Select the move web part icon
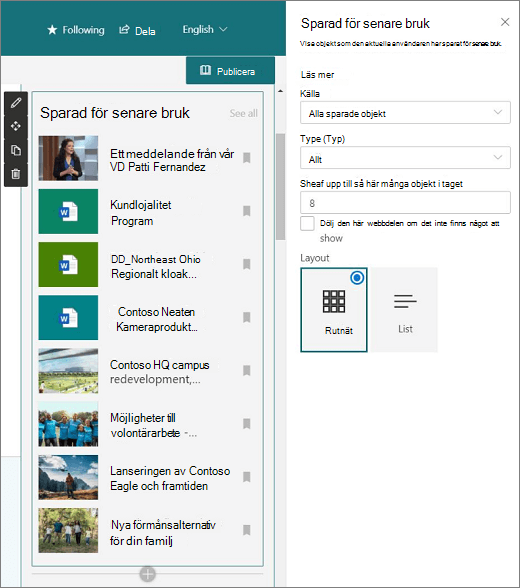 (x=16, y=126)
